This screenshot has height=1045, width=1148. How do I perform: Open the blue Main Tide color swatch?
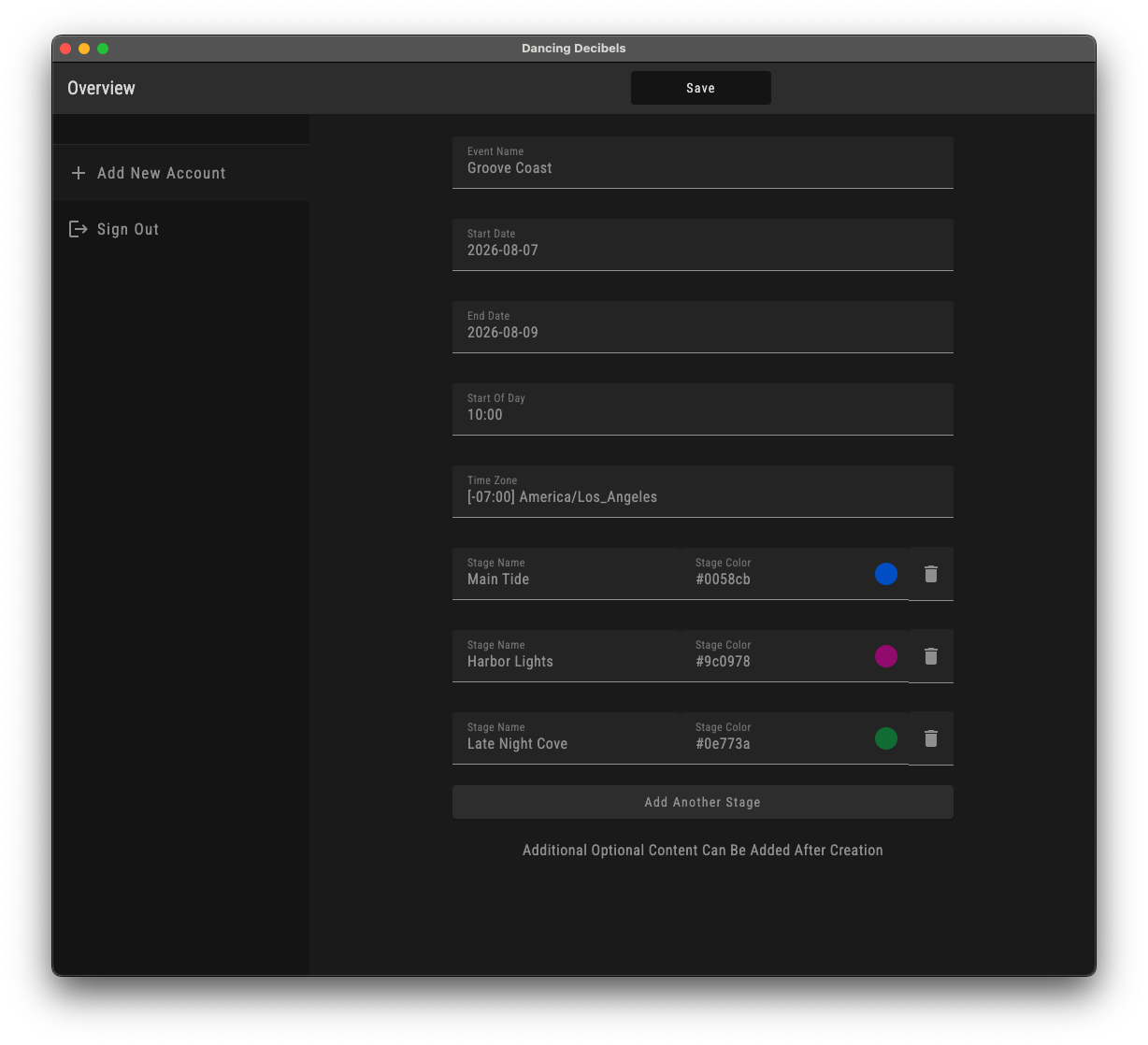(885, 574)
